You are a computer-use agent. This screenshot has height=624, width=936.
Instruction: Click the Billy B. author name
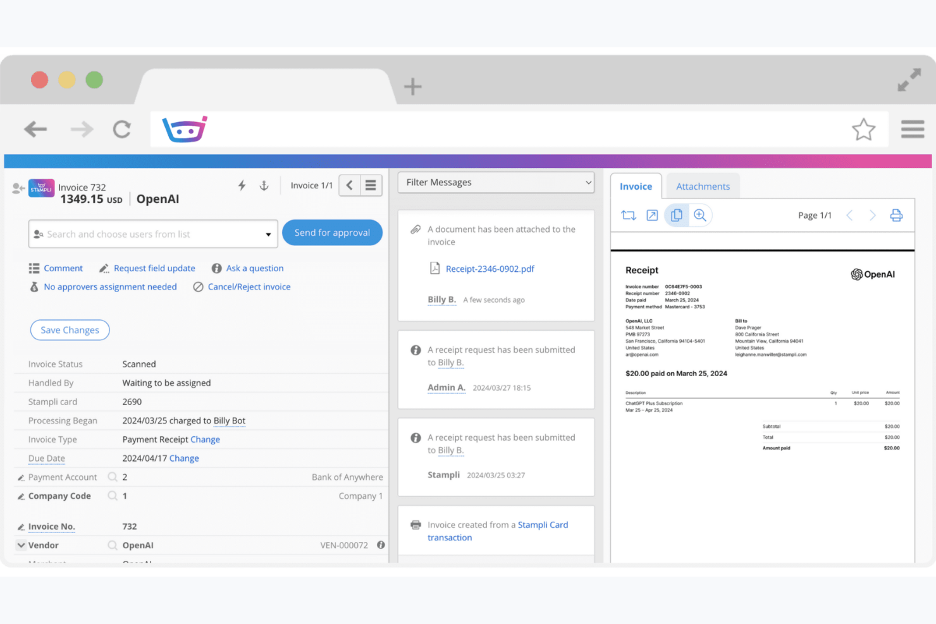pos(442,299)
